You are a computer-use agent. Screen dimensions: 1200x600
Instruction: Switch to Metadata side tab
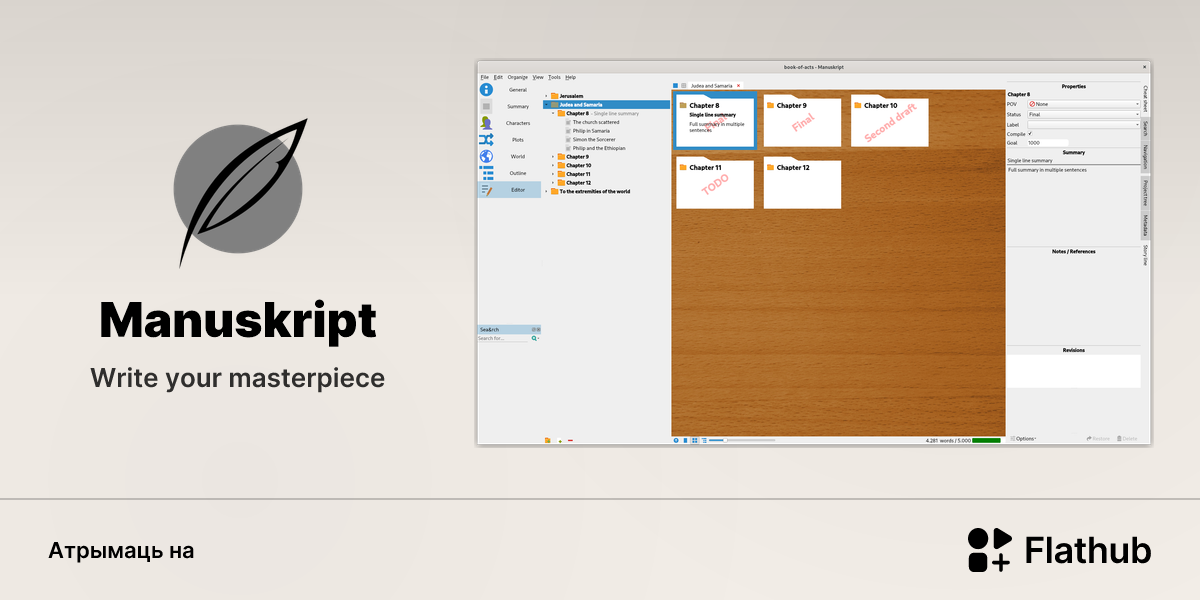(x=1145, y=224)
